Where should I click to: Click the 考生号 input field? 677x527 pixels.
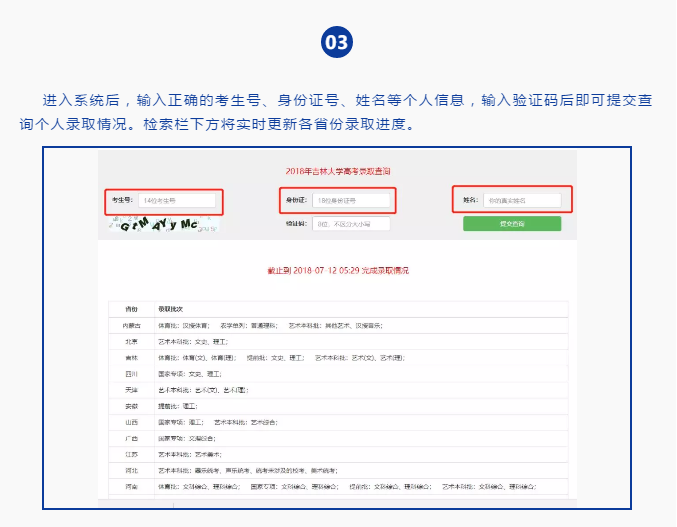pyautogui.click(x=177, y=201)
